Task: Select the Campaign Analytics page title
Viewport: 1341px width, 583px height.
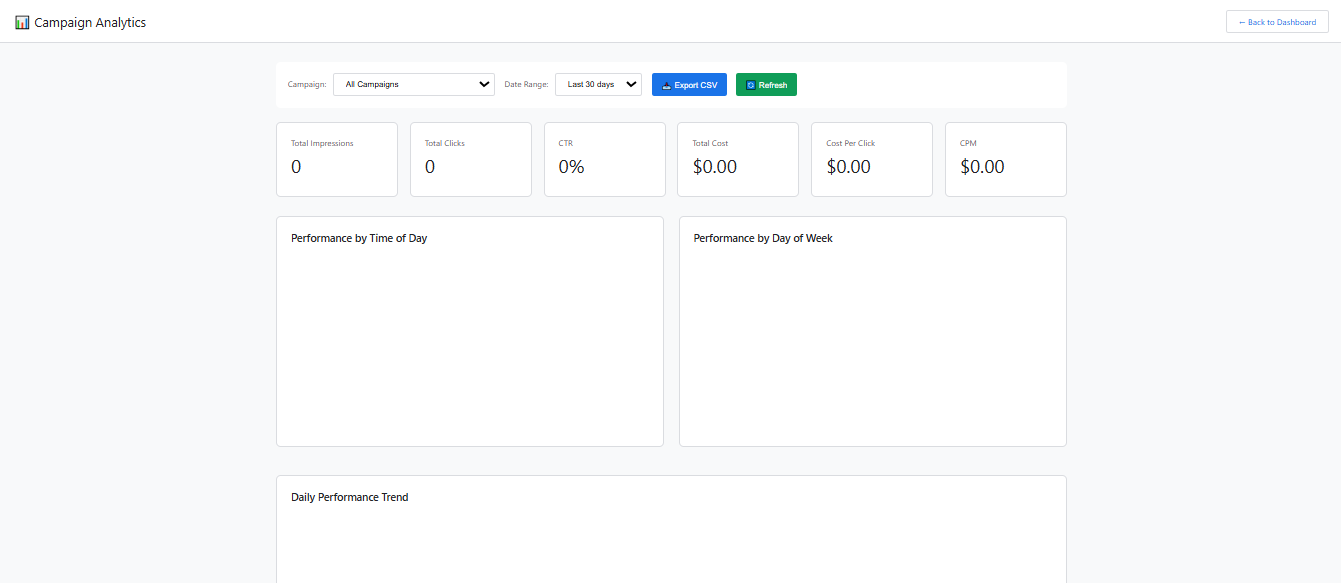Action: click(90, 22)
